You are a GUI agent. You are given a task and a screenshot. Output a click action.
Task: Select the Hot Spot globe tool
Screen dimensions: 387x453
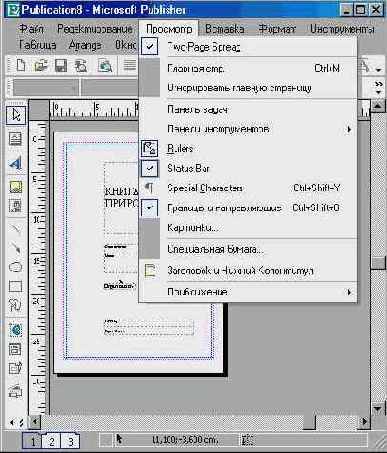16,330
